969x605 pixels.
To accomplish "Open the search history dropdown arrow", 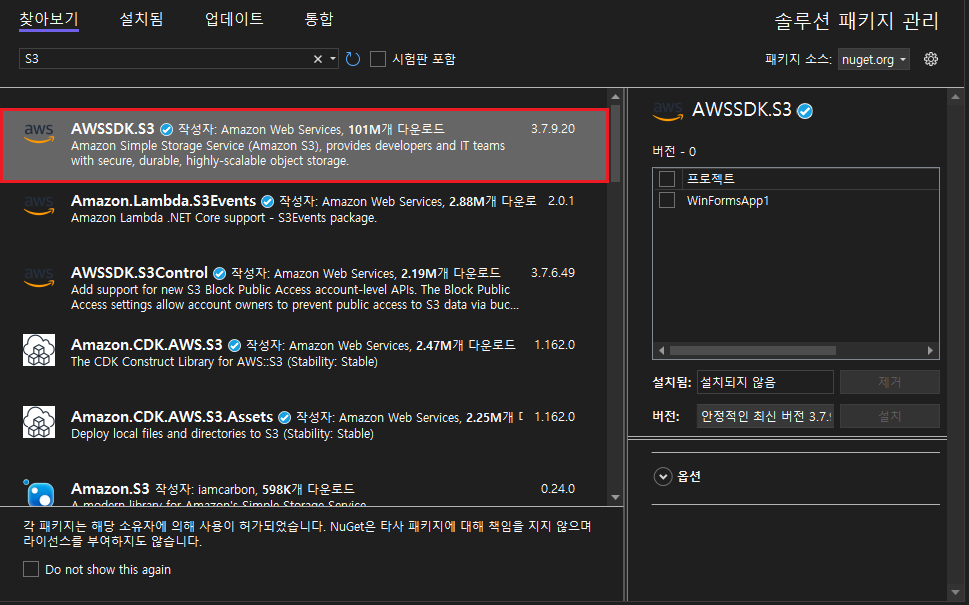I will click(332, 59).
